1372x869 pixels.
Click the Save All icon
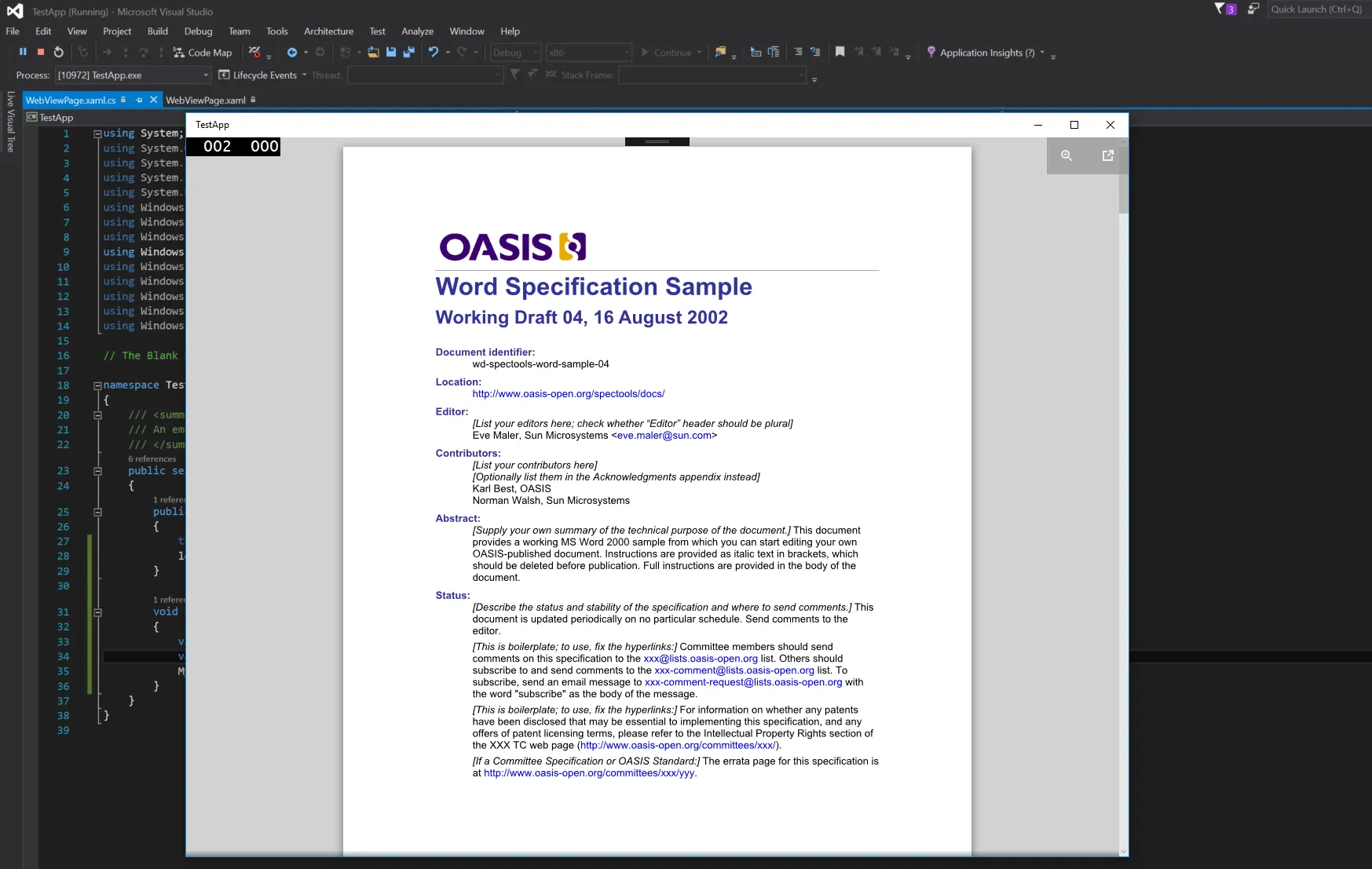point(408,53)
